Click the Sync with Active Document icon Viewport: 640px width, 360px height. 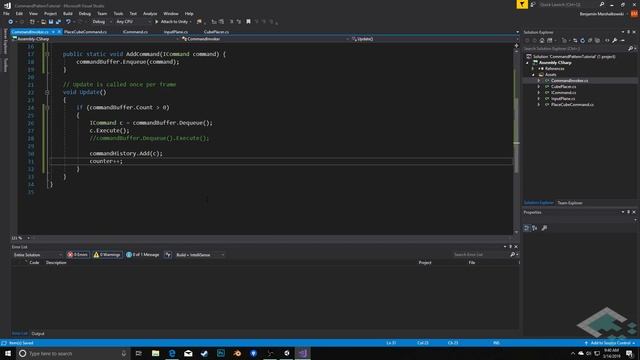click(x=575, y=40)
